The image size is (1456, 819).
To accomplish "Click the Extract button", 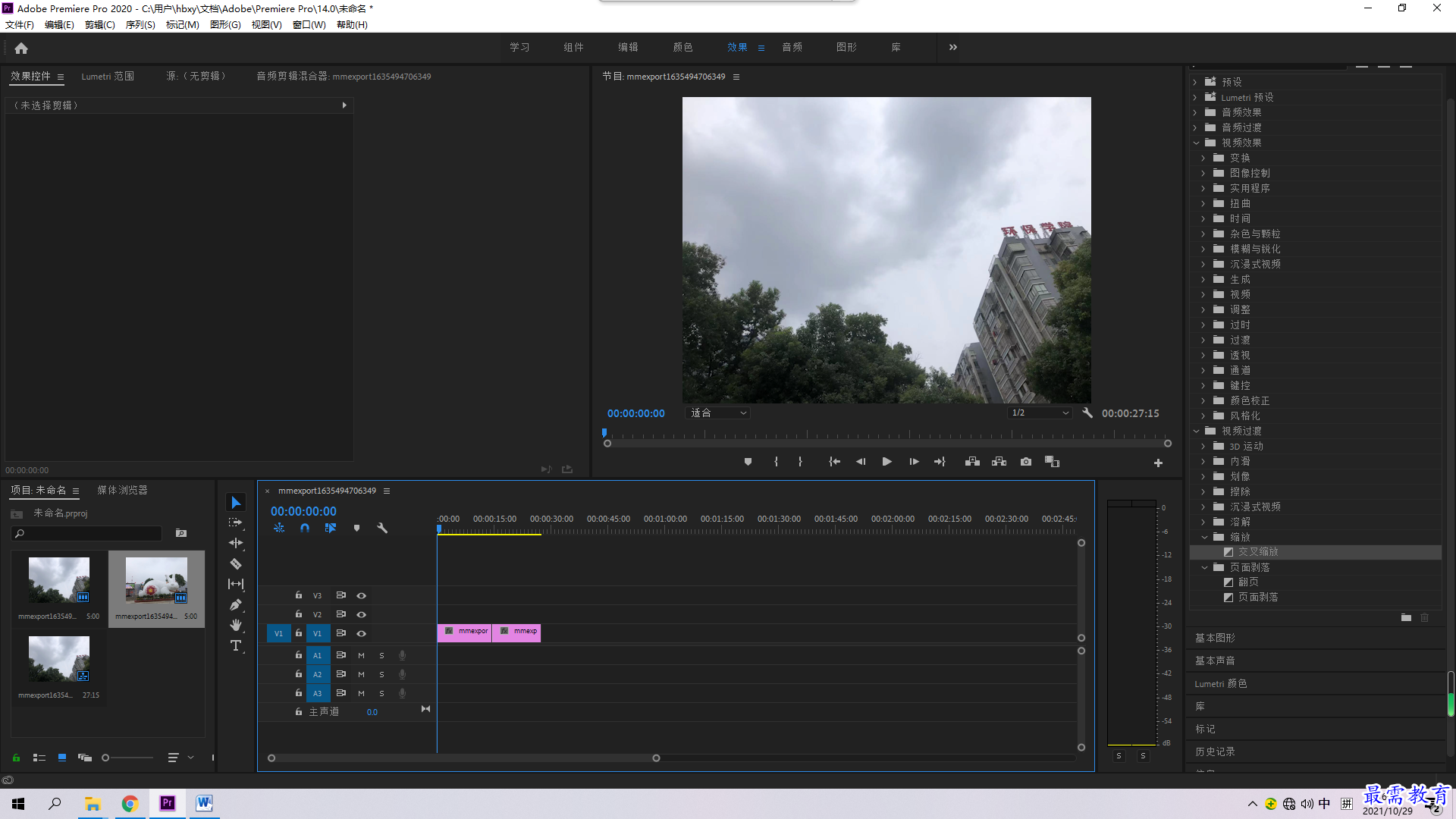I will pos(999,462).
